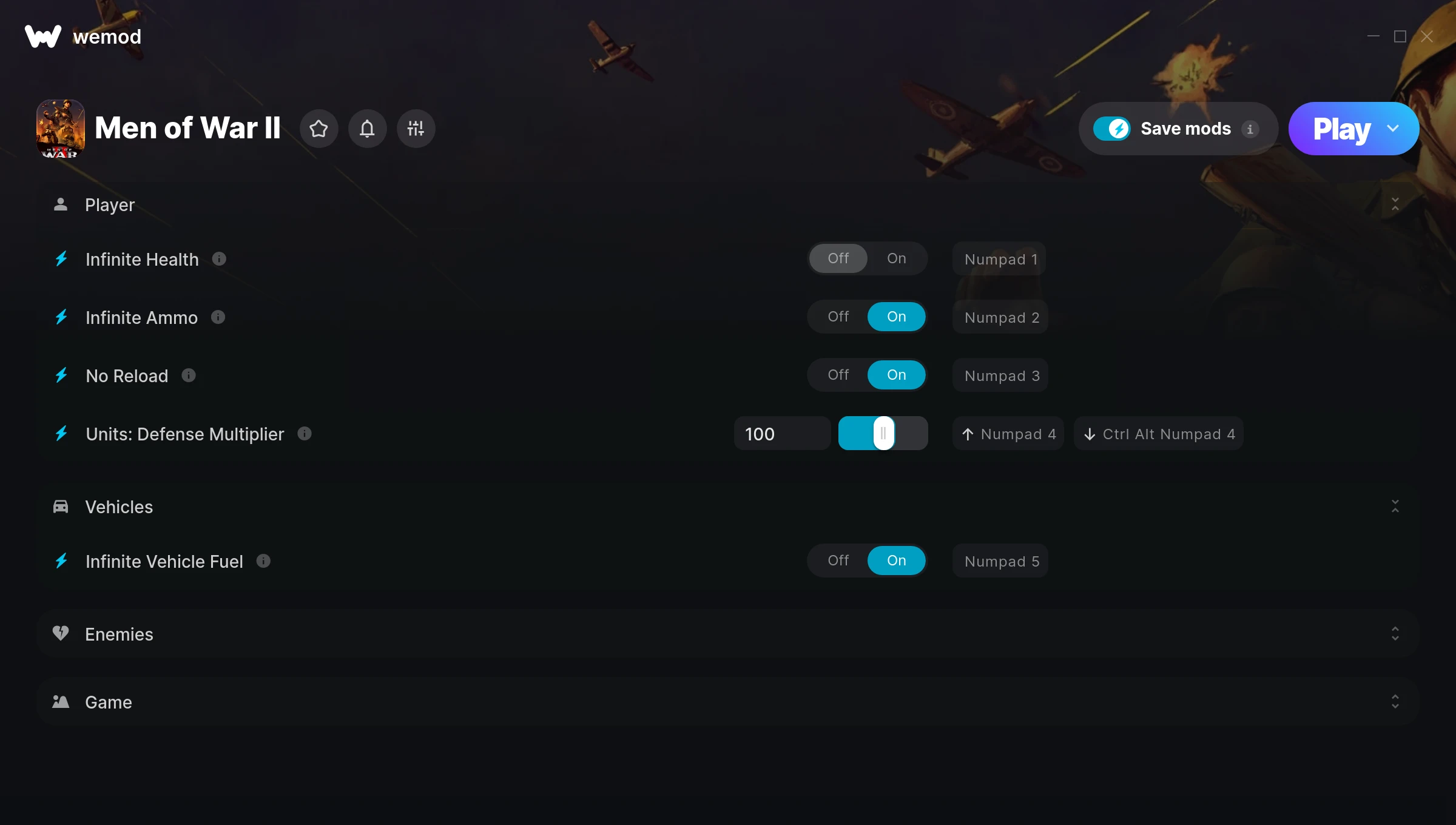
Task: Turn off Infinite Ammo
Action: click(x=838, y=317)
